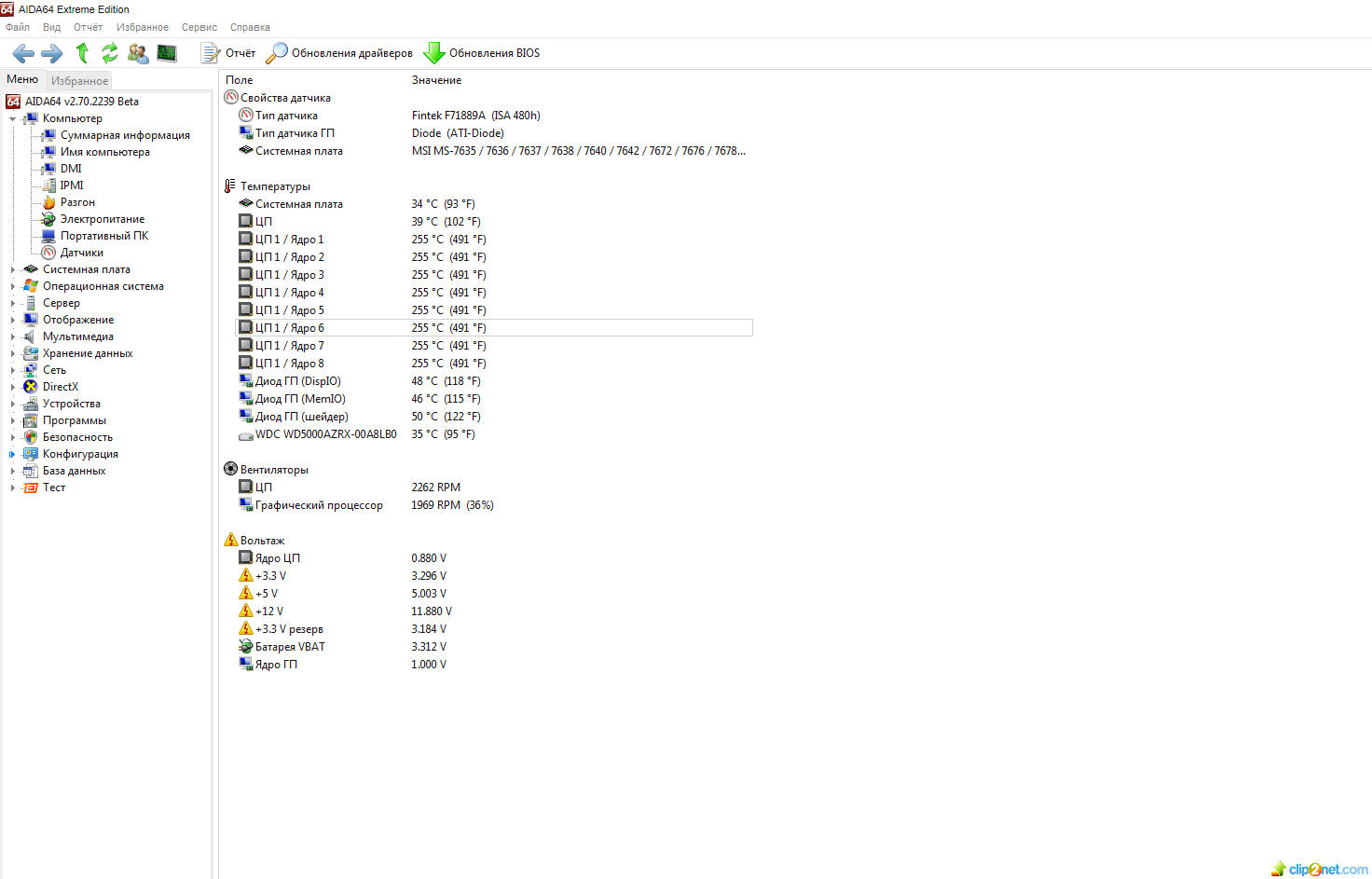Select the Ядро ГП voltage row
The height and width of the screenshot is (879, 1372).
click(494, 665)
